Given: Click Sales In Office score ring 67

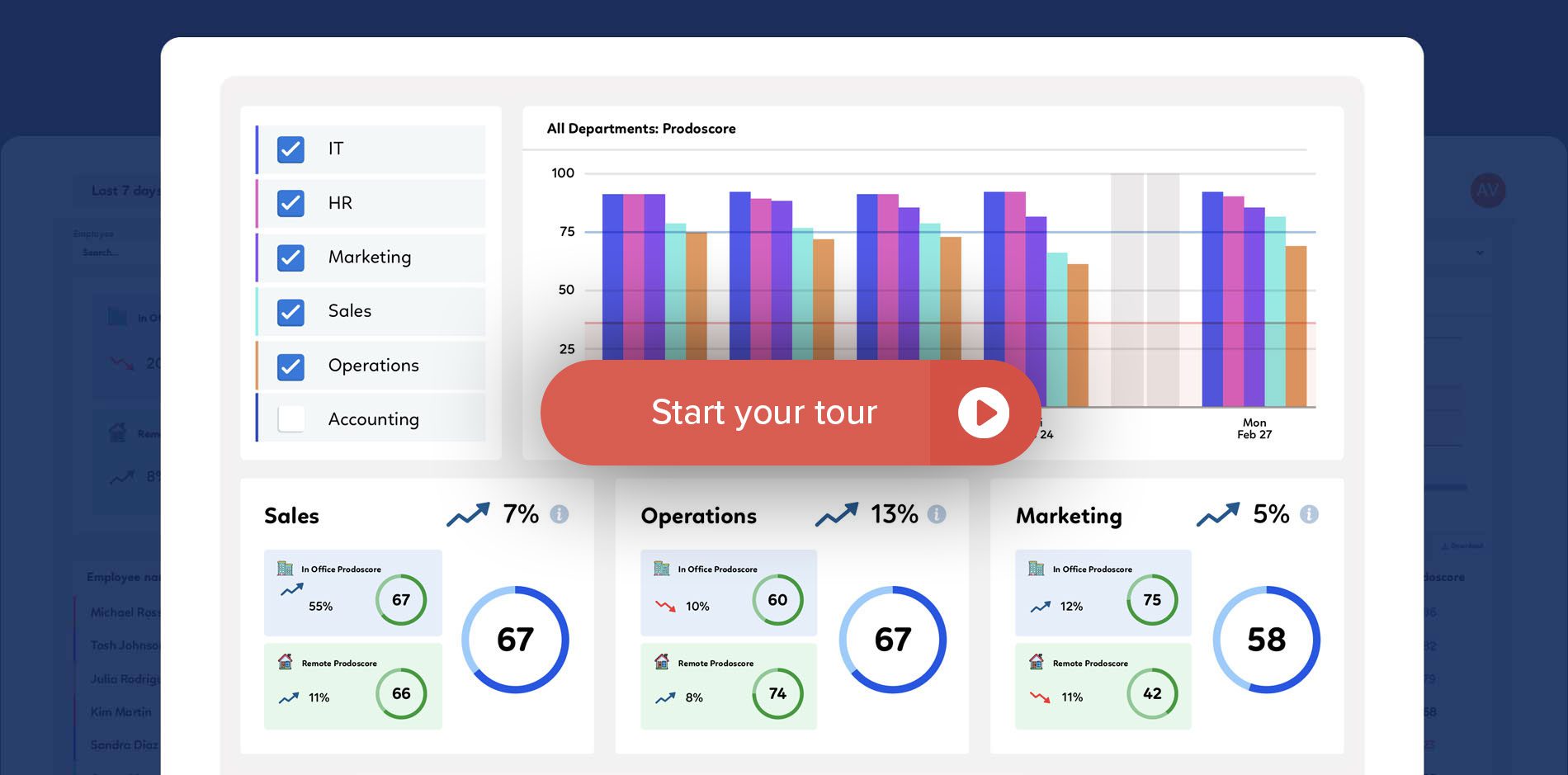Looking at the screenshot, I should (x=401, y=600).
